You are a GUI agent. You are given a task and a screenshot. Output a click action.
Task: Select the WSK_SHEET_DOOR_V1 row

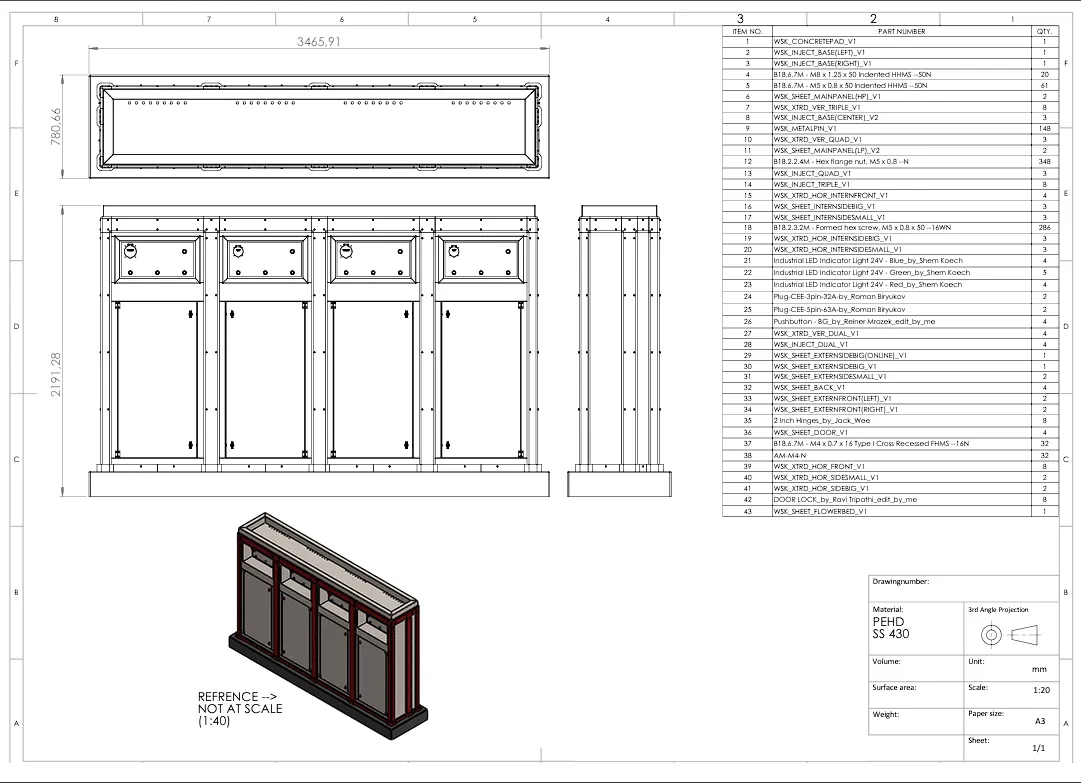pyautogui.click(x=890, y=433)
